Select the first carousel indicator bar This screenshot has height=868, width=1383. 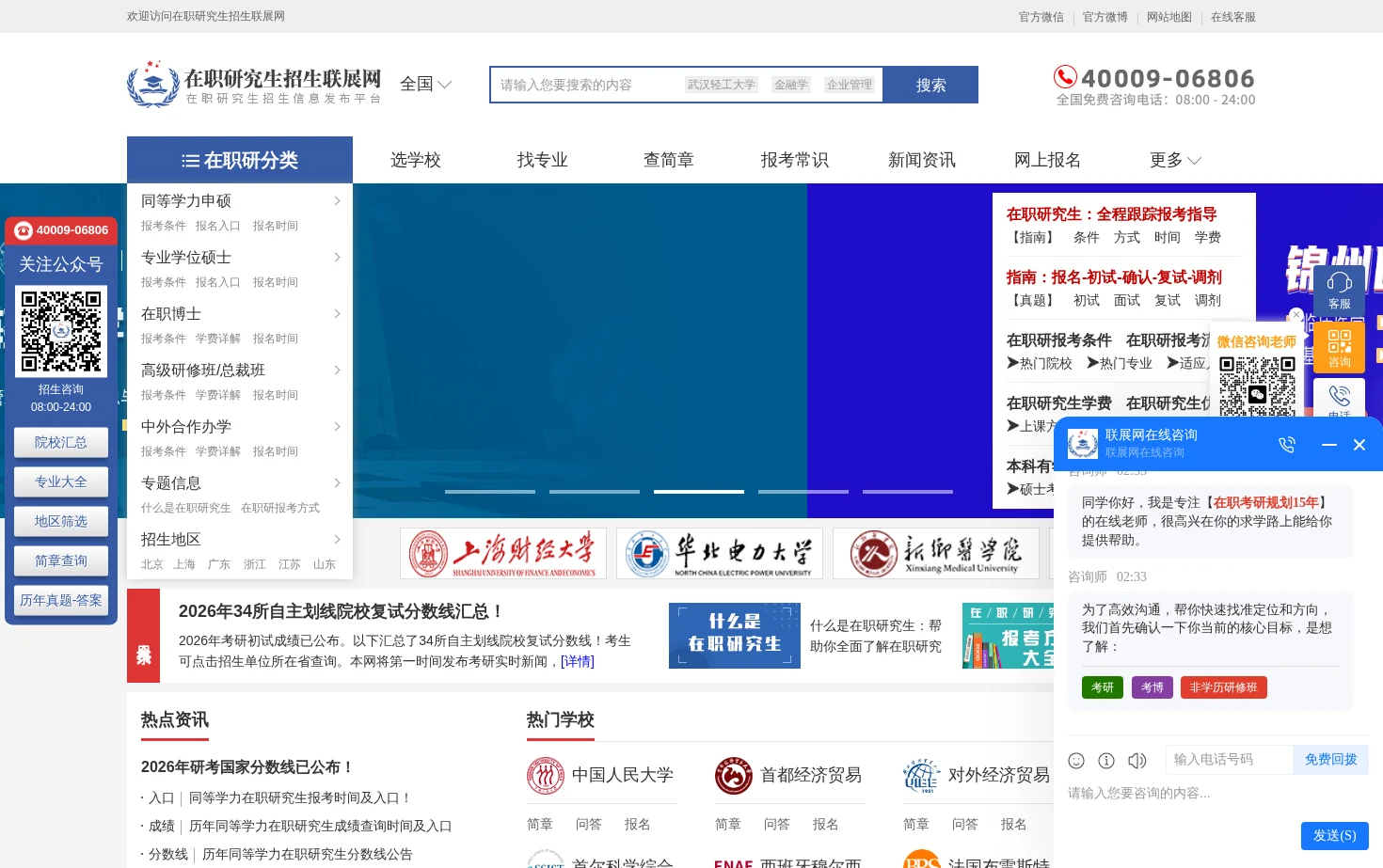pos(490,492)
